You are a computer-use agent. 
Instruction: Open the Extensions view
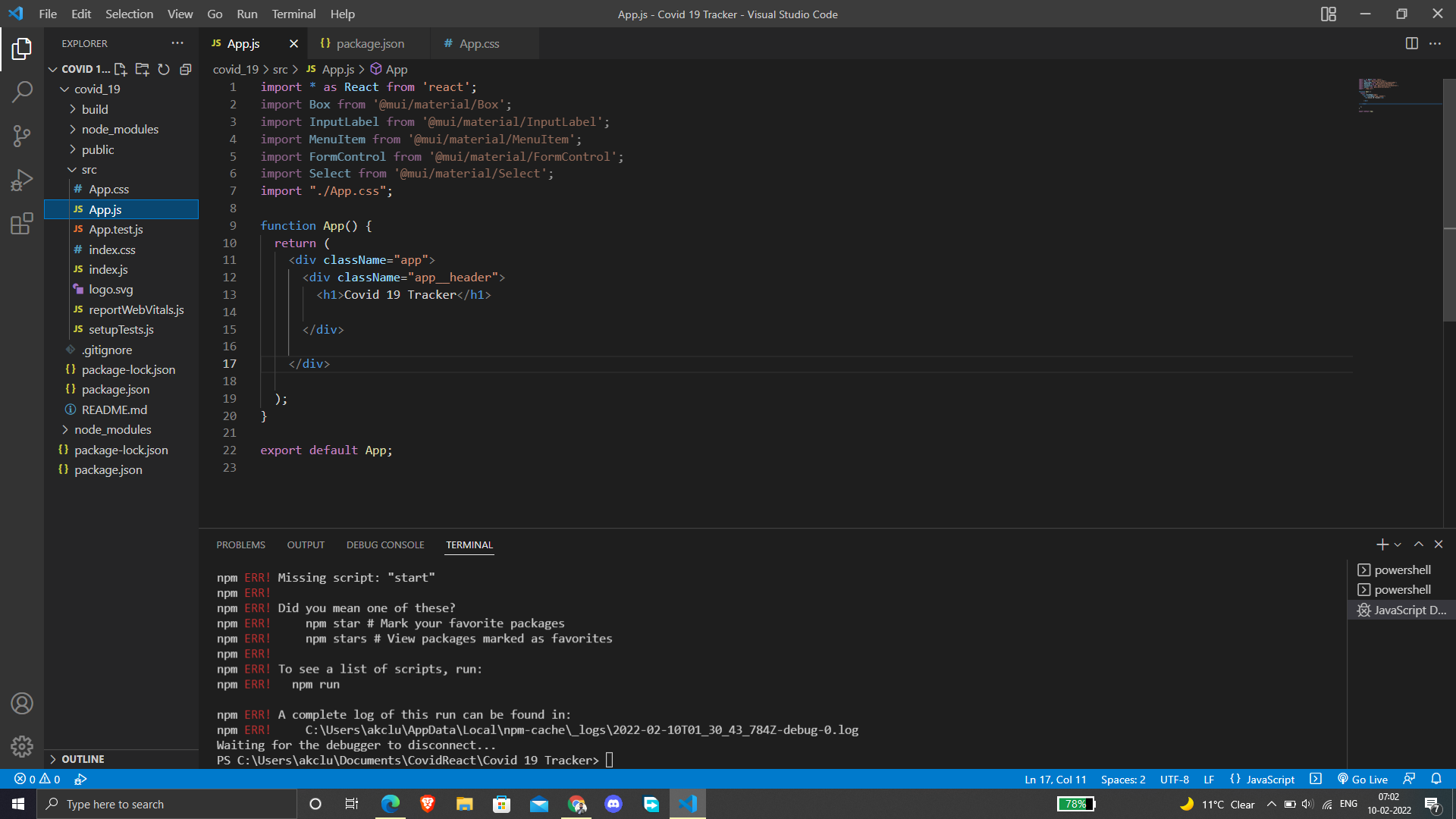coord(22,224)
